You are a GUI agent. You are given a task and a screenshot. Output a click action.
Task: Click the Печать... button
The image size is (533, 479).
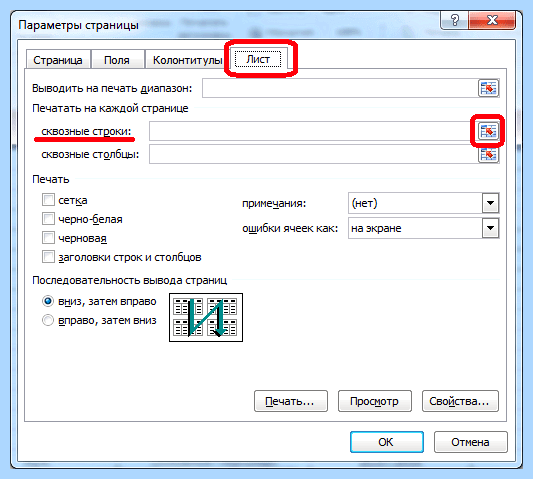[x=291, y=401]
